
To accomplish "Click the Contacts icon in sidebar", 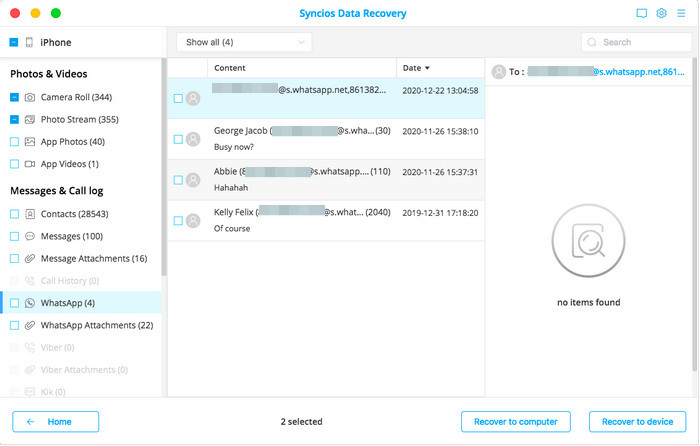I will click(x=30, y=214).
